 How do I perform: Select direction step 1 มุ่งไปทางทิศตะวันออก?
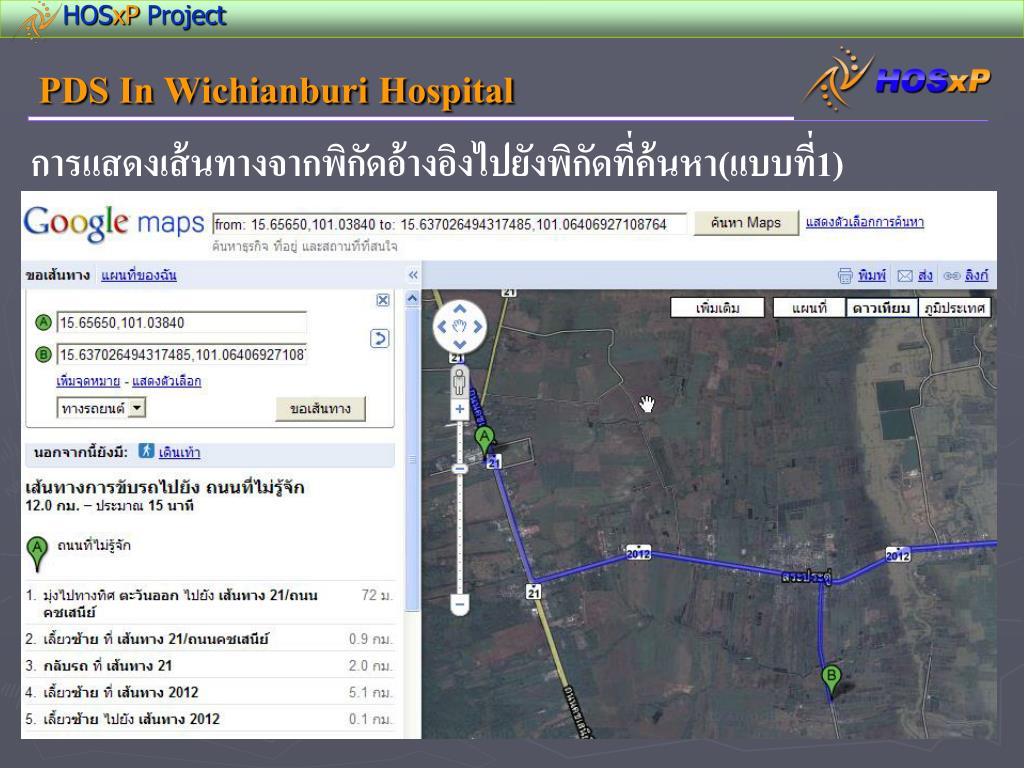click(210, 603)
